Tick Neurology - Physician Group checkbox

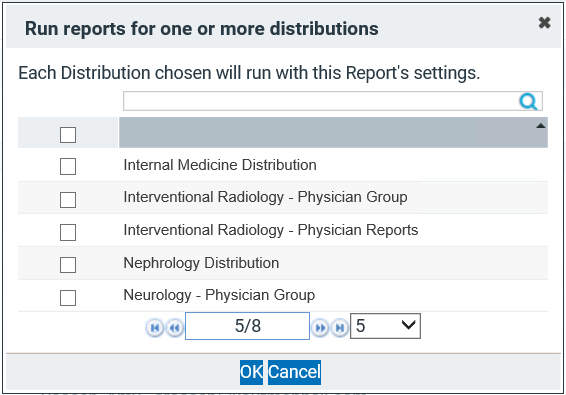coord(68,298)
